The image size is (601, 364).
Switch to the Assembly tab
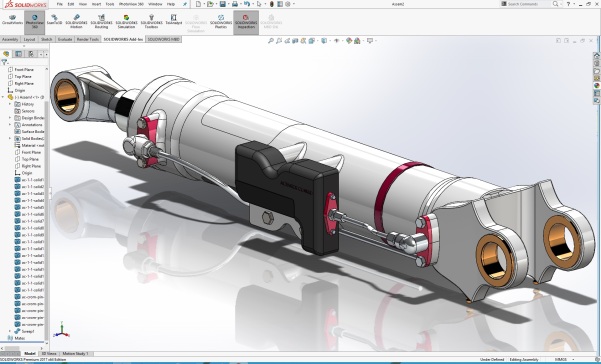pyautogui.click(x=10, y=39)
